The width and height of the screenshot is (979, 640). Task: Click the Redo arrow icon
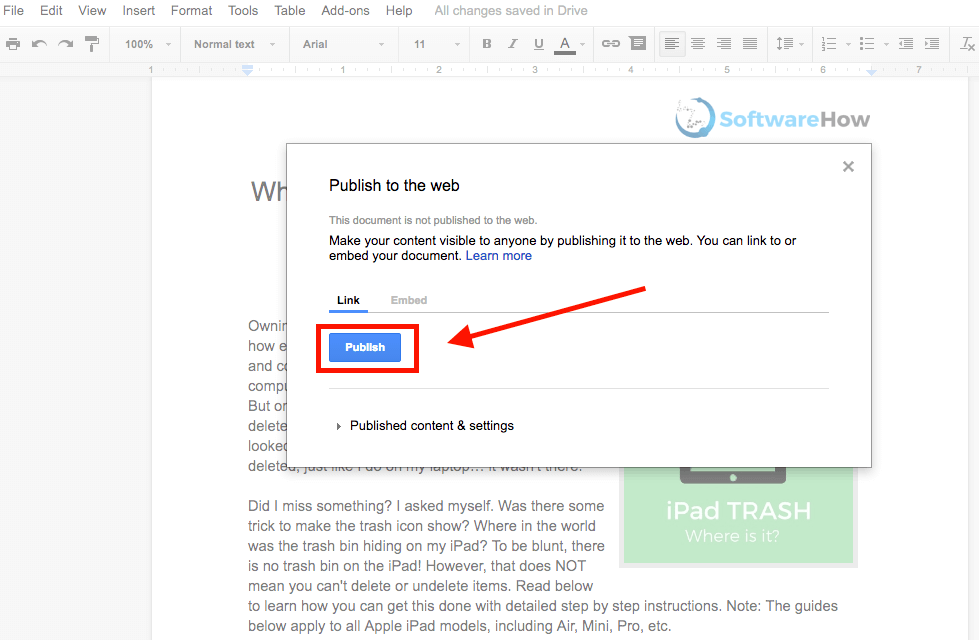[66, 44]
